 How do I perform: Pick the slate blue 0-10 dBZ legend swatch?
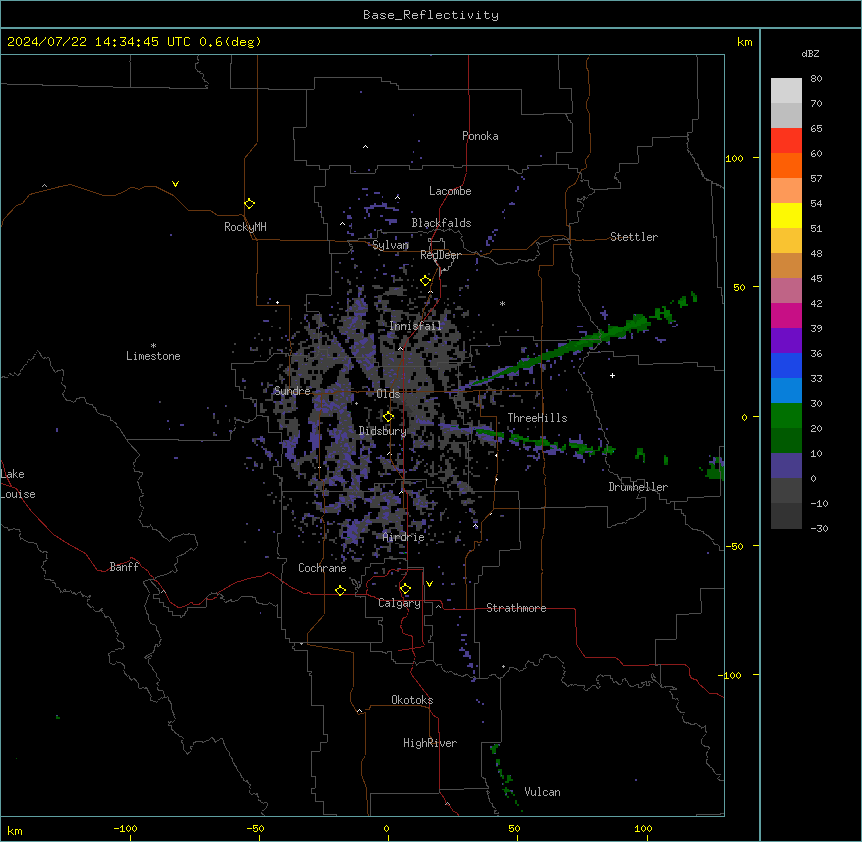coord(786,466)
